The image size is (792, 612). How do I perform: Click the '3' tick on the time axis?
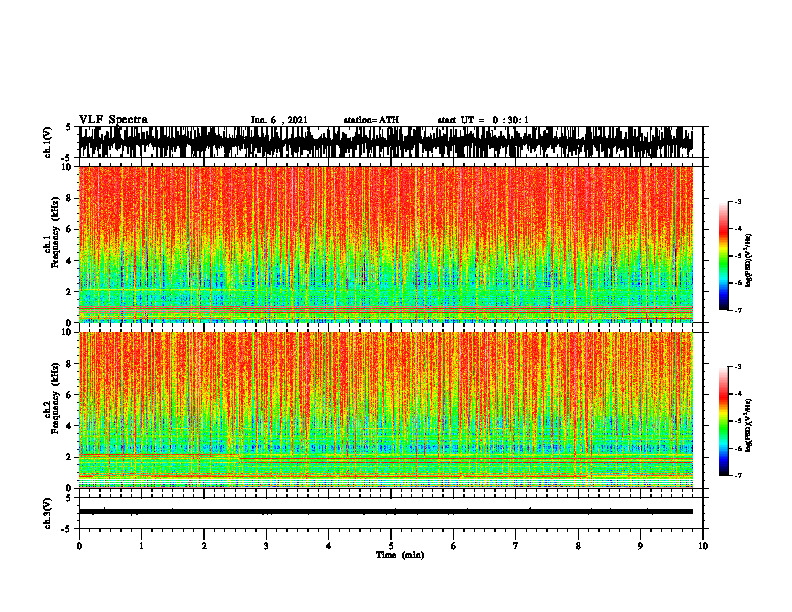266,546
